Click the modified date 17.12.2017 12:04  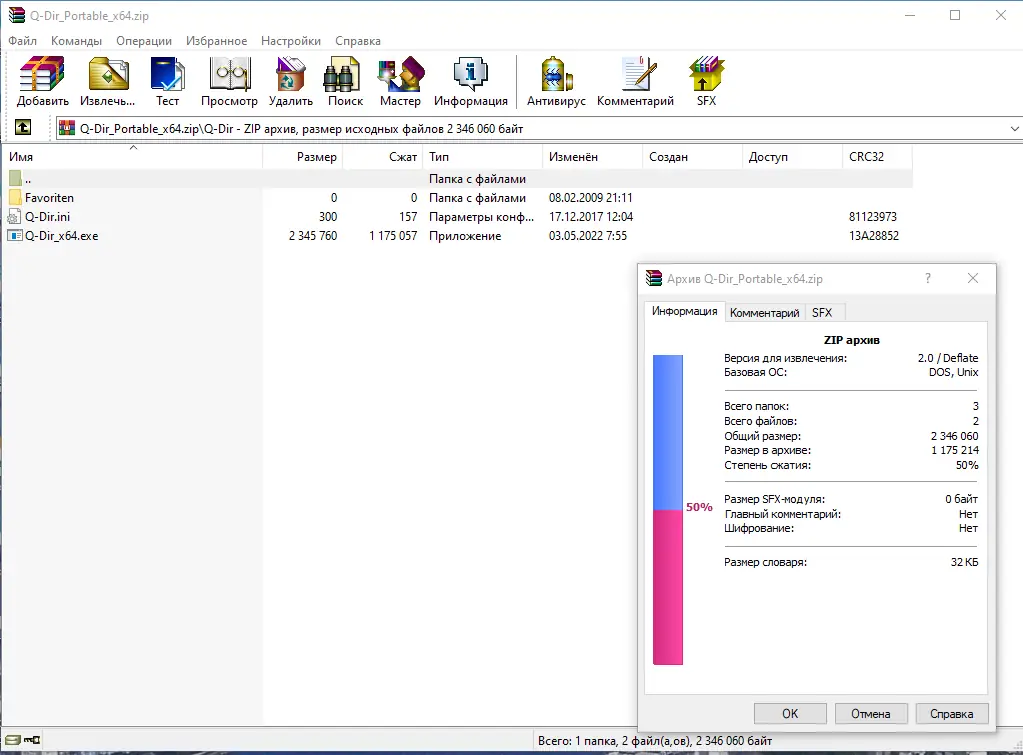coord(591,217)
